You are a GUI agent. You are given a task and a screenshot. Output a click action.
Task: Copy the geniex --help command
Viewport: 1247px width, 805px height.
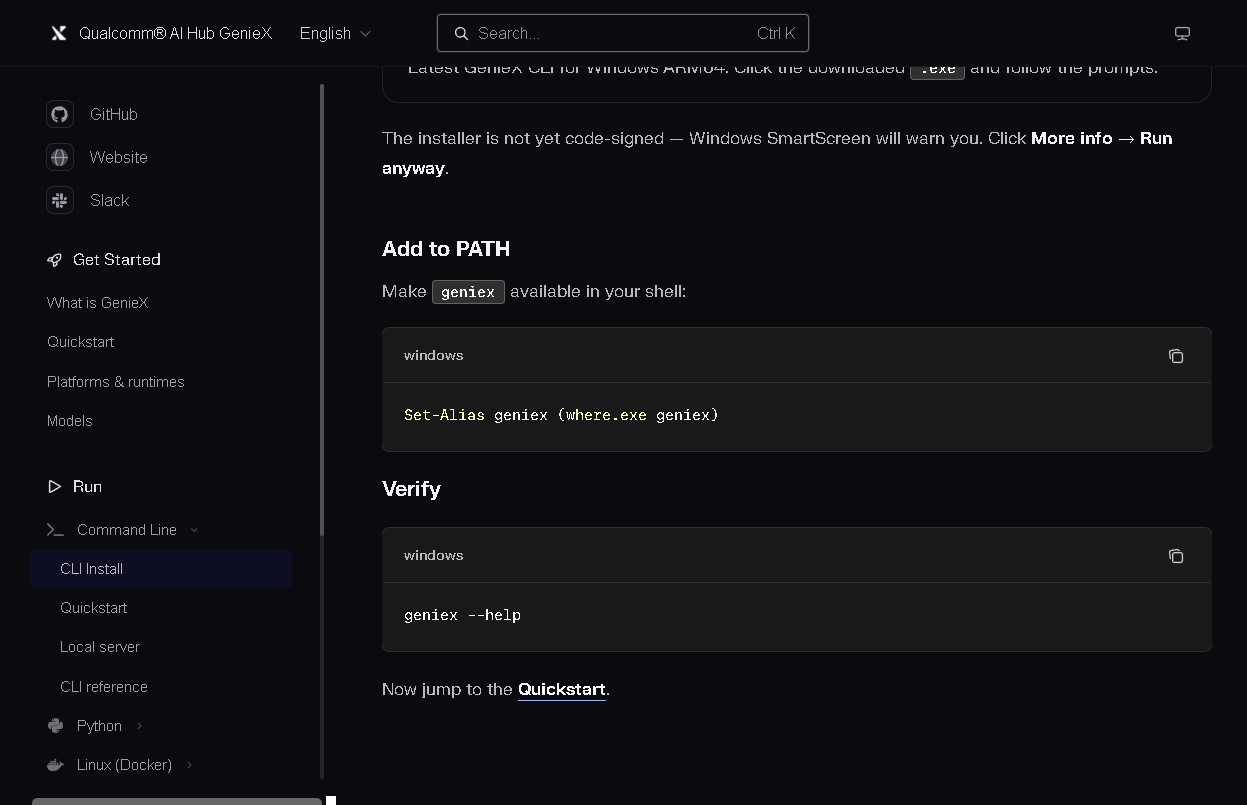point(1176,556)
